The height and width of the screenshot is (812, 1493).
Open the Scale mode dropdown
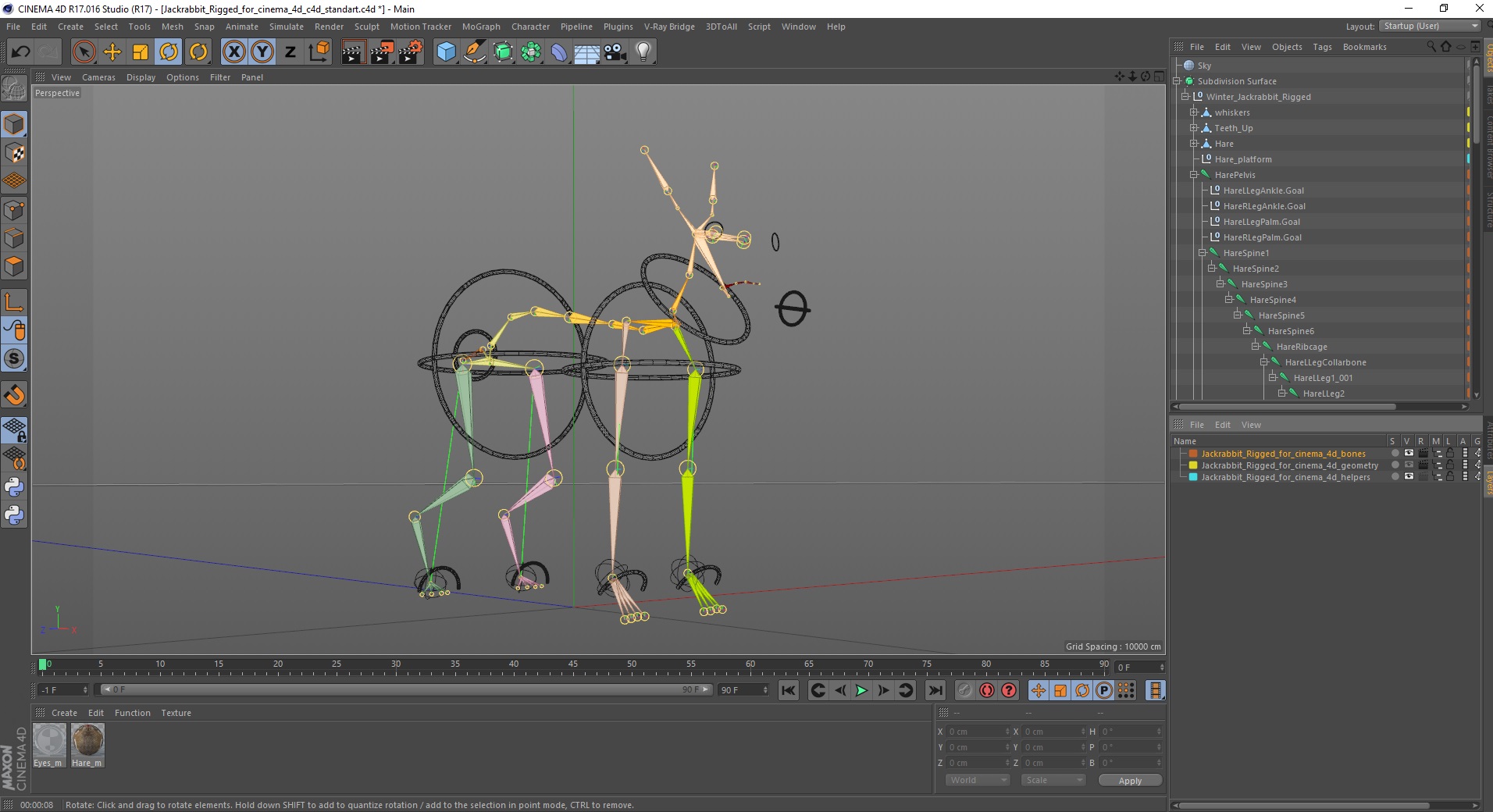tap(1053, 780)
